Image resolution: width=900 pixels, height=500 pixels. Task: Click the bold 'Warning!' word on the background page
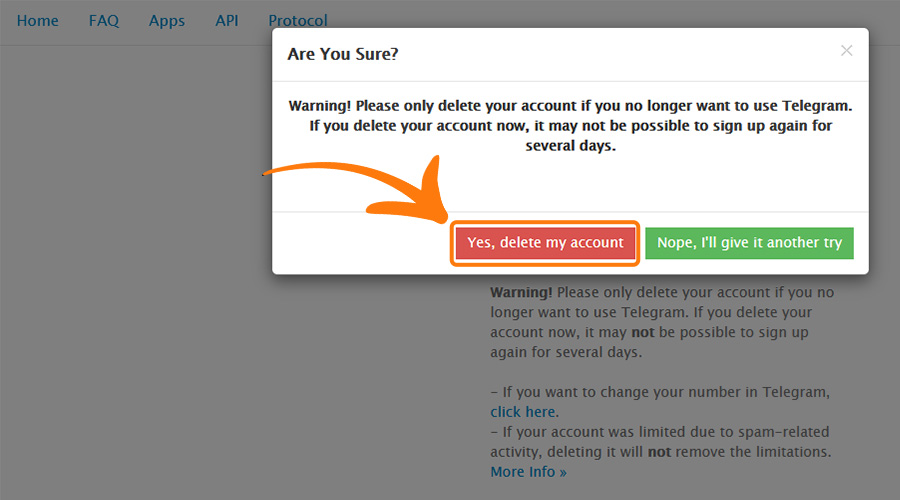point(521,293)
